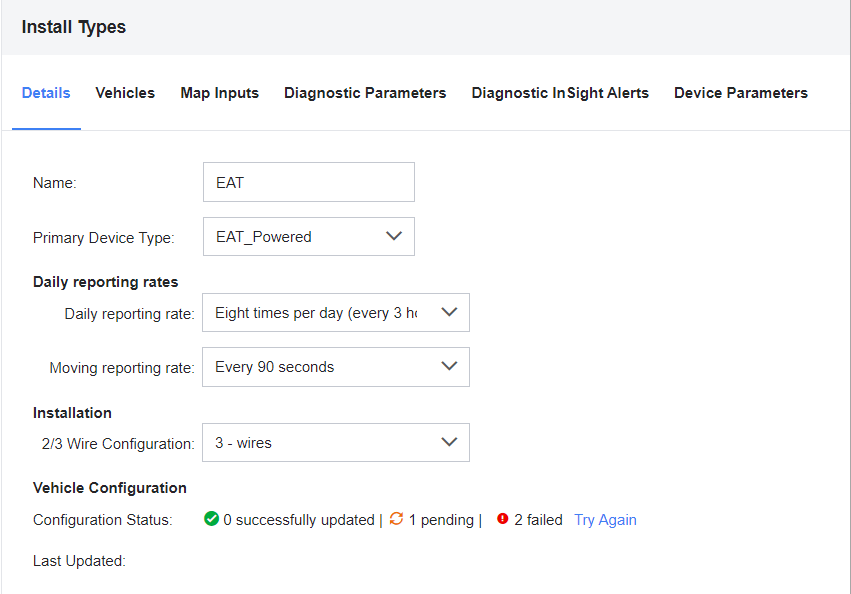
Task: Open the Map Inputs tab
Action: 219,92
